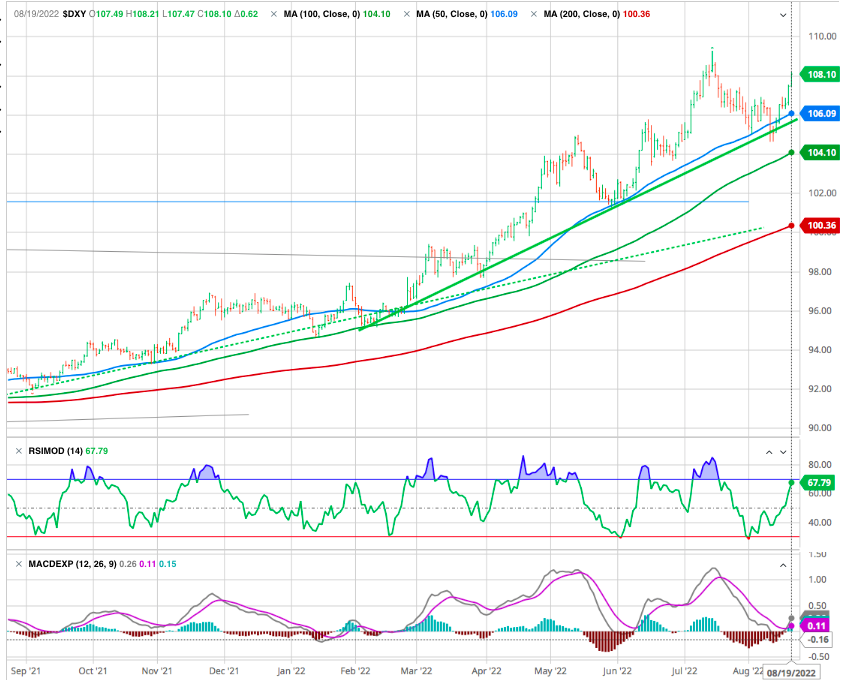The image size is (848, 685).
Task: Remove the RSIMOD (14) indicator pane
Action: [x=19, y=451]
